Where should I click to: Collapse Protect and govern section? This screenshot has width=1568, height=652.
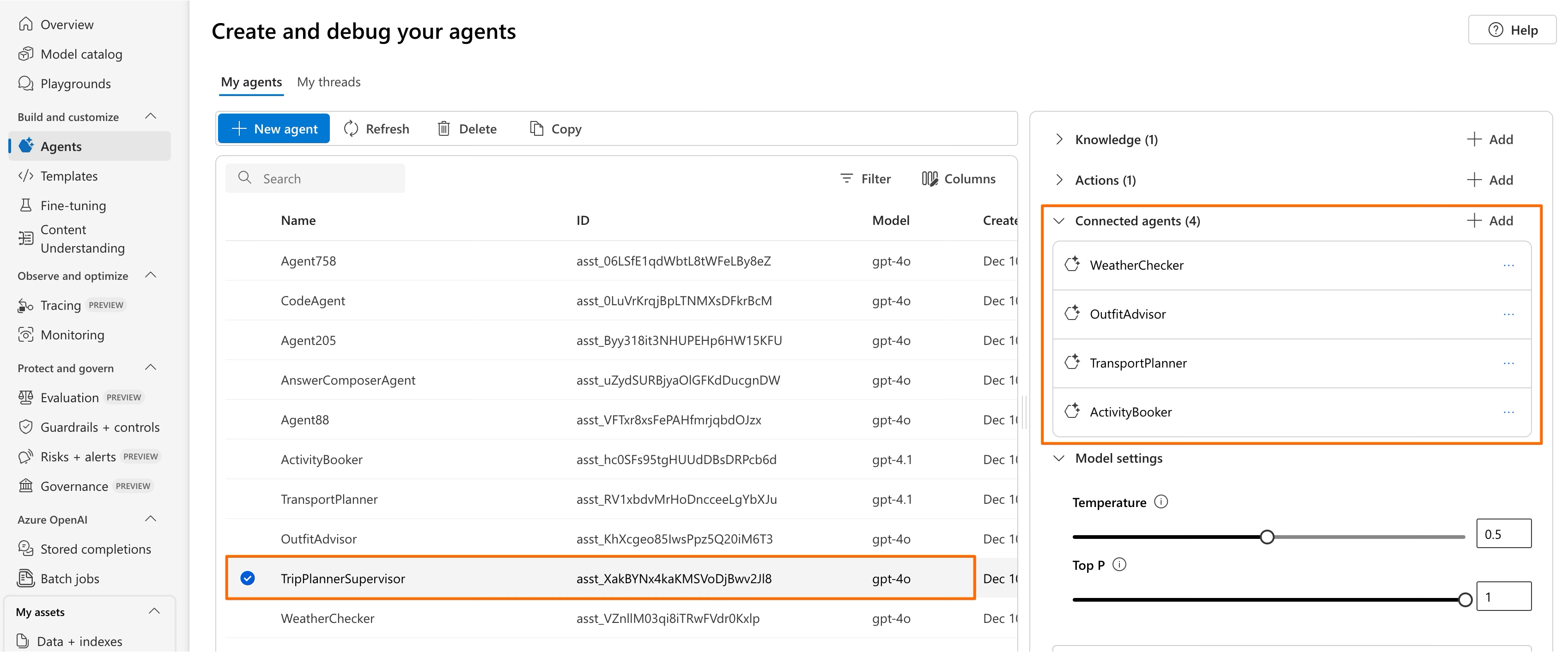[151, 368]
